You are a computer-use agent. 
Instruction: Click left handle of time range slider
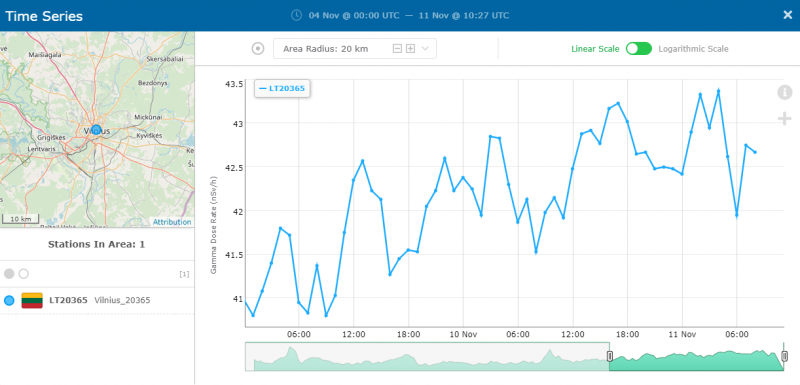609,356
